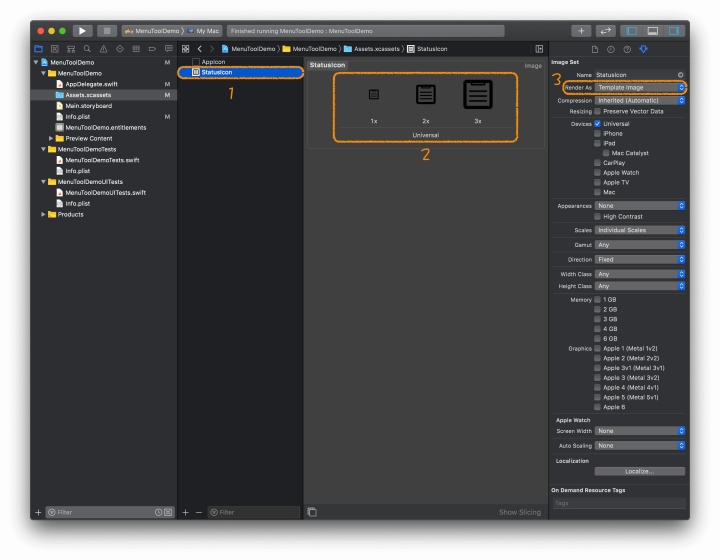
Task: Enable the Apple TV checkbox
Action: tap(597, 182)
